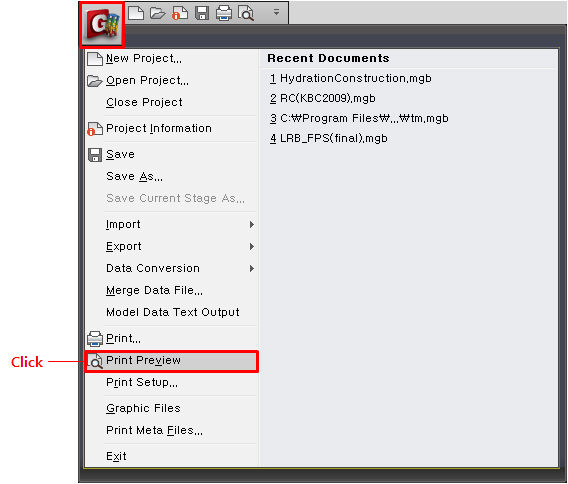This screenshot has height=484, width=568.
Task: Click the Gen application menu button
Action: (x=102, y=25)
